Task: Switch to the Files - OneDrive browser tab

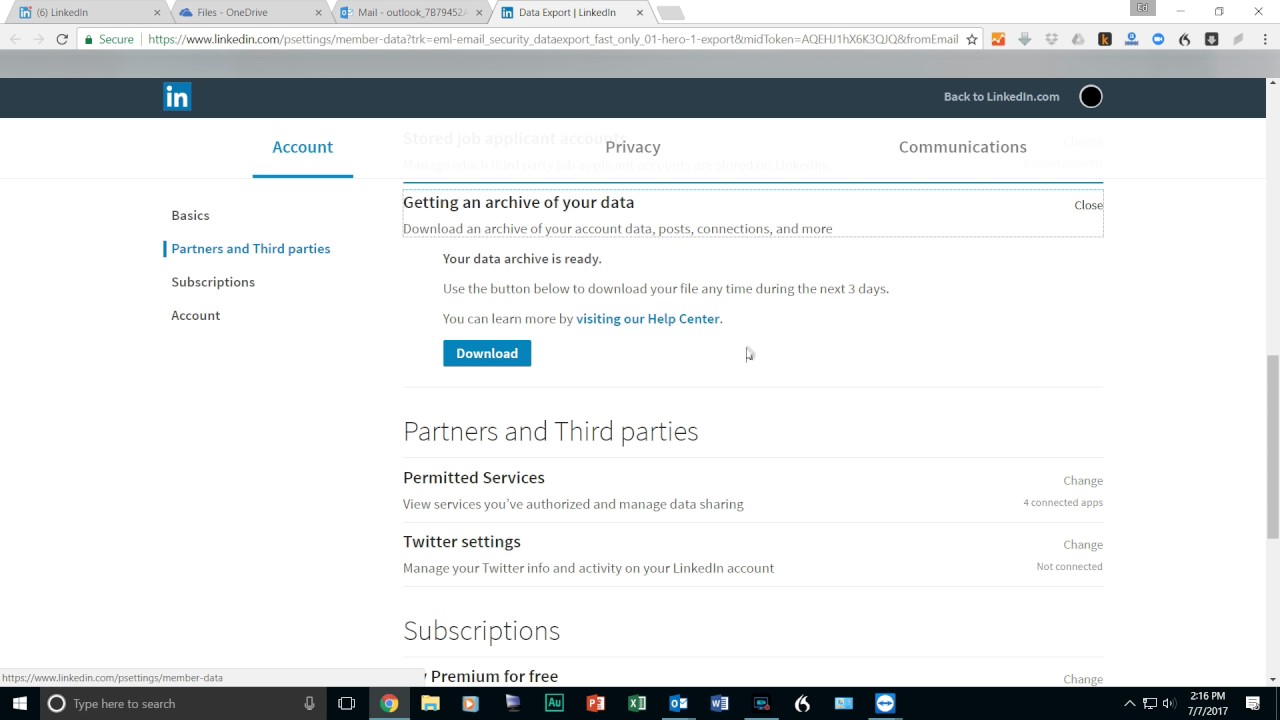Action: point(250,12)
